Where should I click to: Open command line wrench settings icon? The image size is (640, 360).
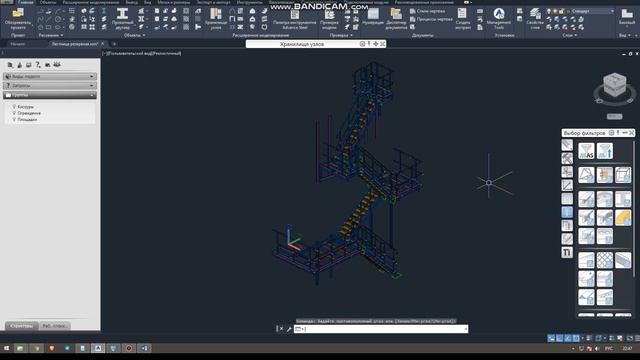pyautogui.click(x=289, y=329)
